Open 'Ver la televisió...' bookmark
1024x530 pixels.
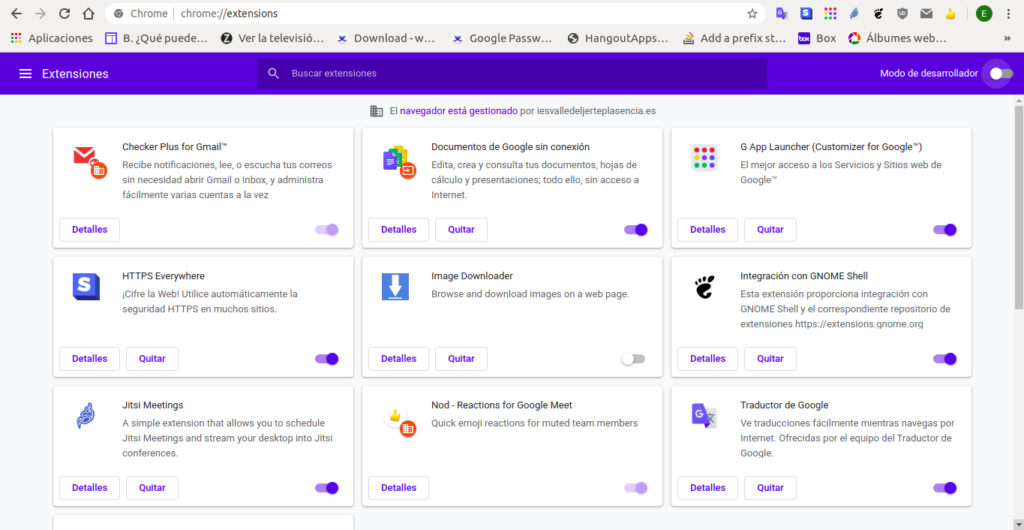click(x=272, y=39)
